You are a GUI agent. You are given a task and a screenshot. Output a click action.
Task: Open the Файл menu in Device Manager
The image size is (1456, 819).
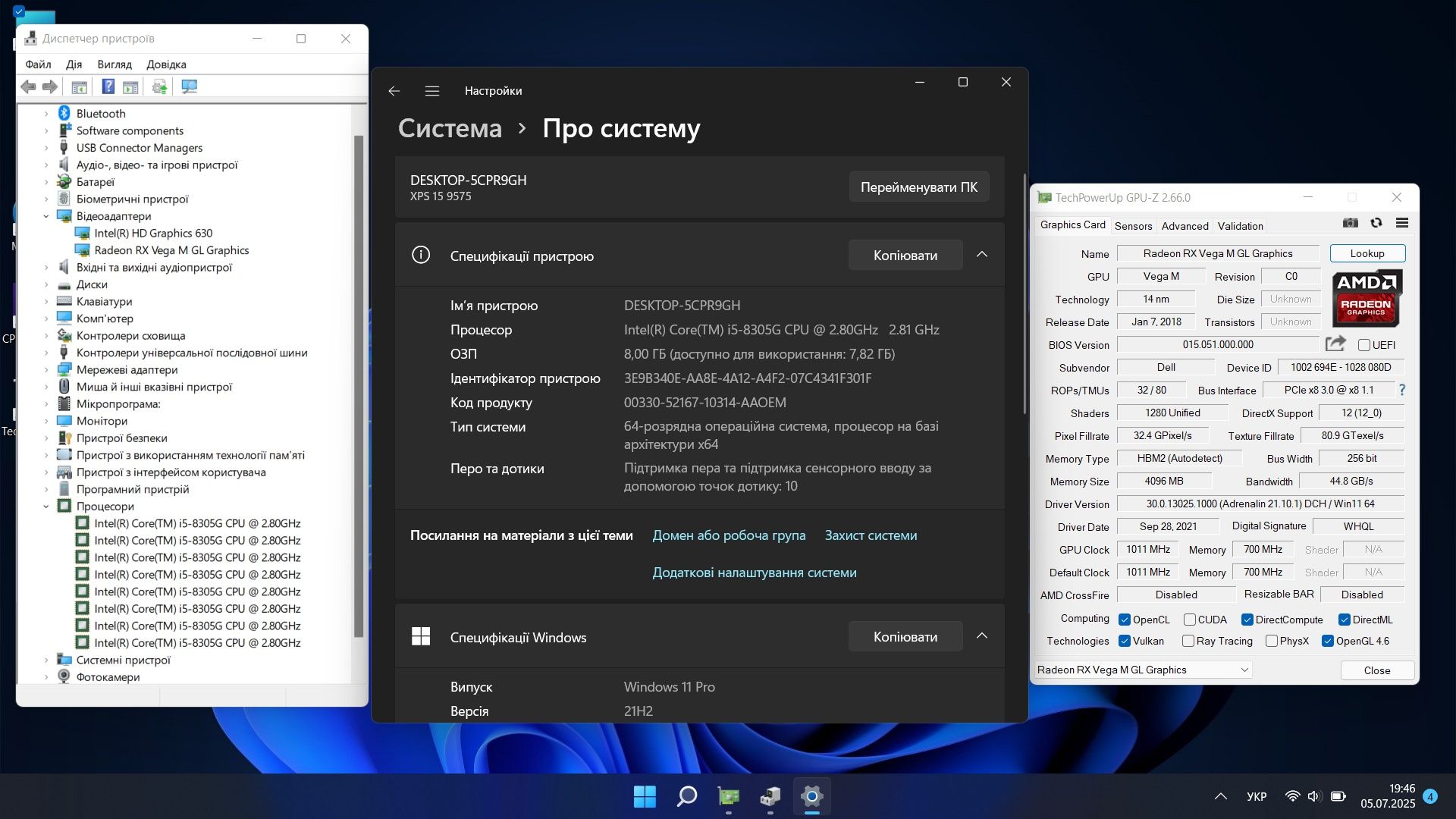[38, 64]
